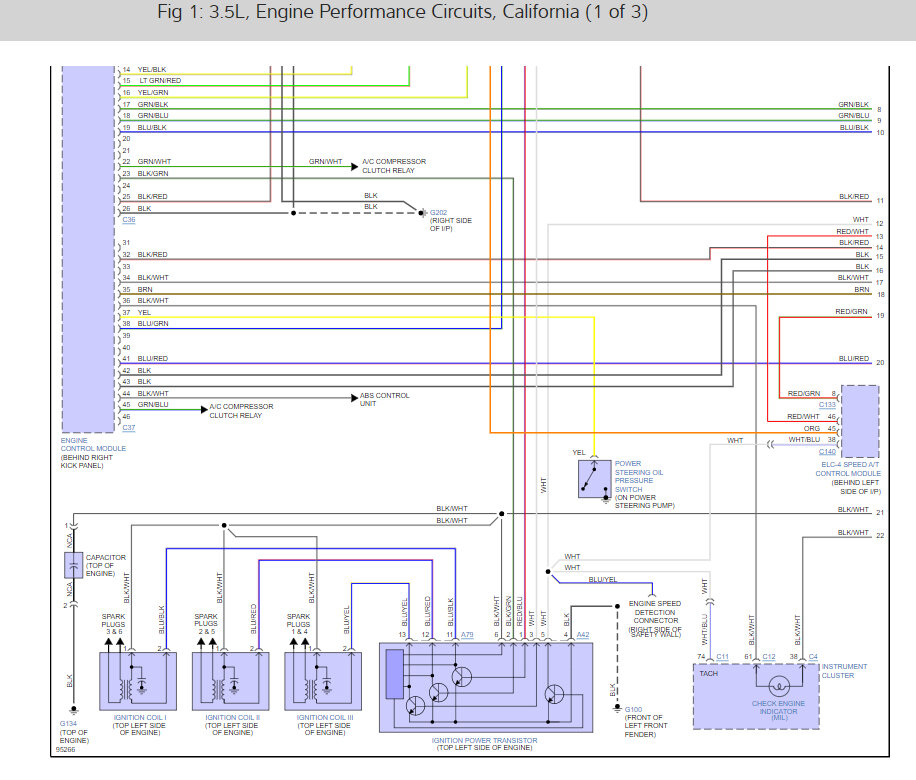916x780 pixels.
Task: Click the arrowhead pointing to ABS CONTROL UNIT
Action: click(354, 398)
